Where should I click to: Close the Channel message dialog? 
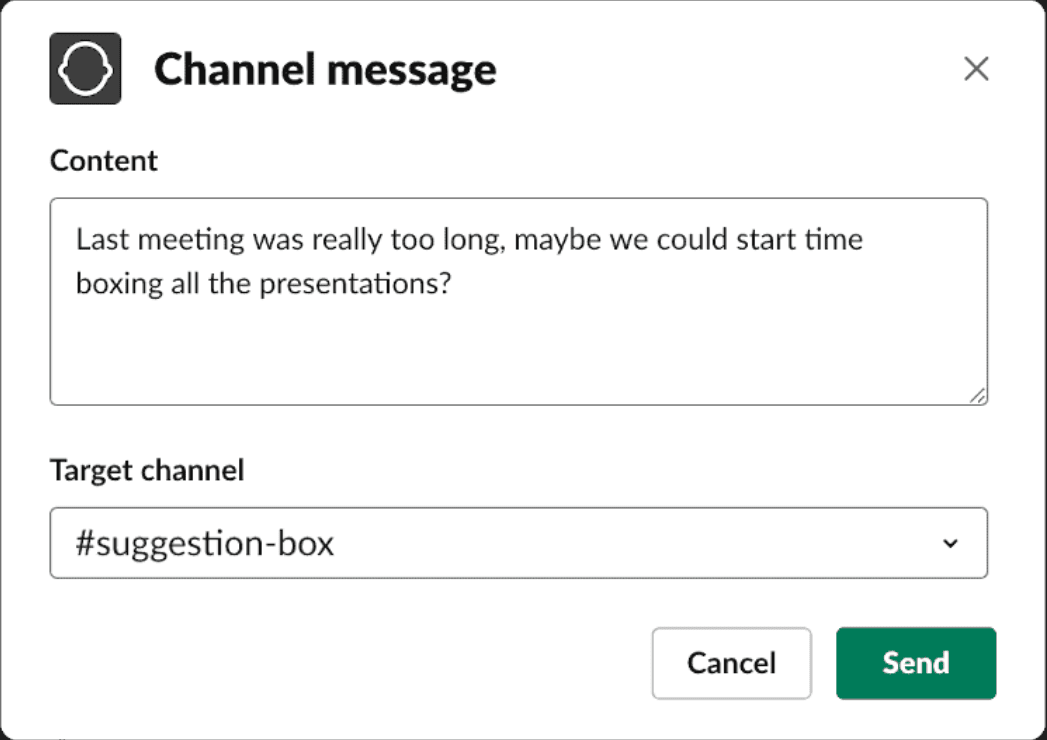pos(975,68)
